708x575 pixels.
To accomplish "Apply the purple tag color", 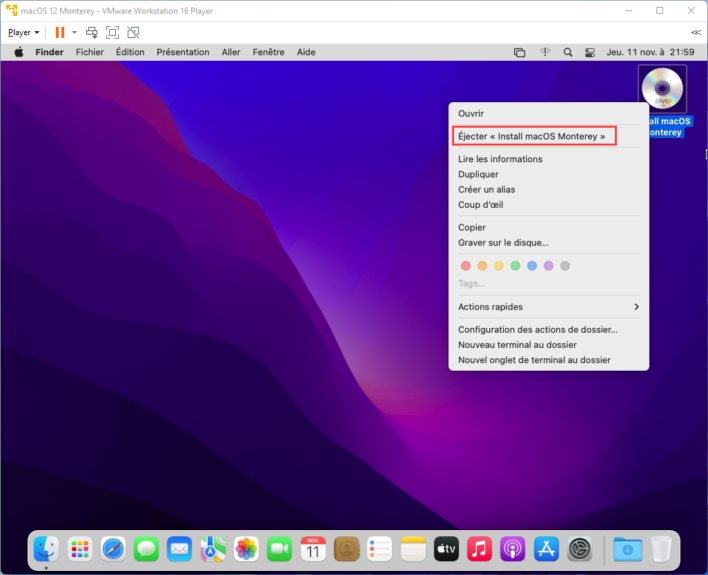I will [548, 266].
